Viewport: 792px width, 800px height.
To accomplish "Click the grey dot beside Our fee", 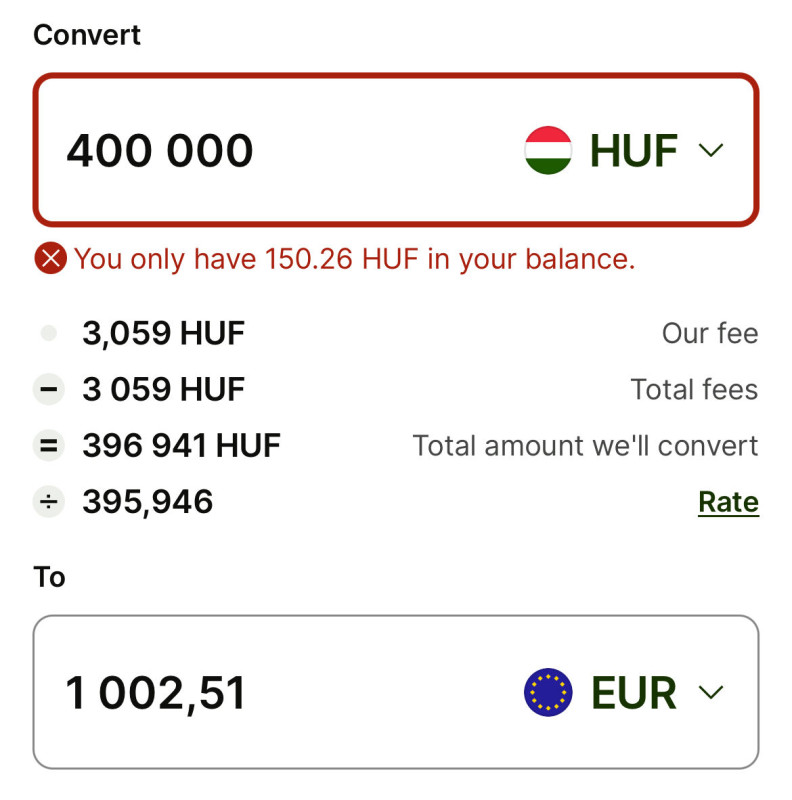I will point(48,333).
